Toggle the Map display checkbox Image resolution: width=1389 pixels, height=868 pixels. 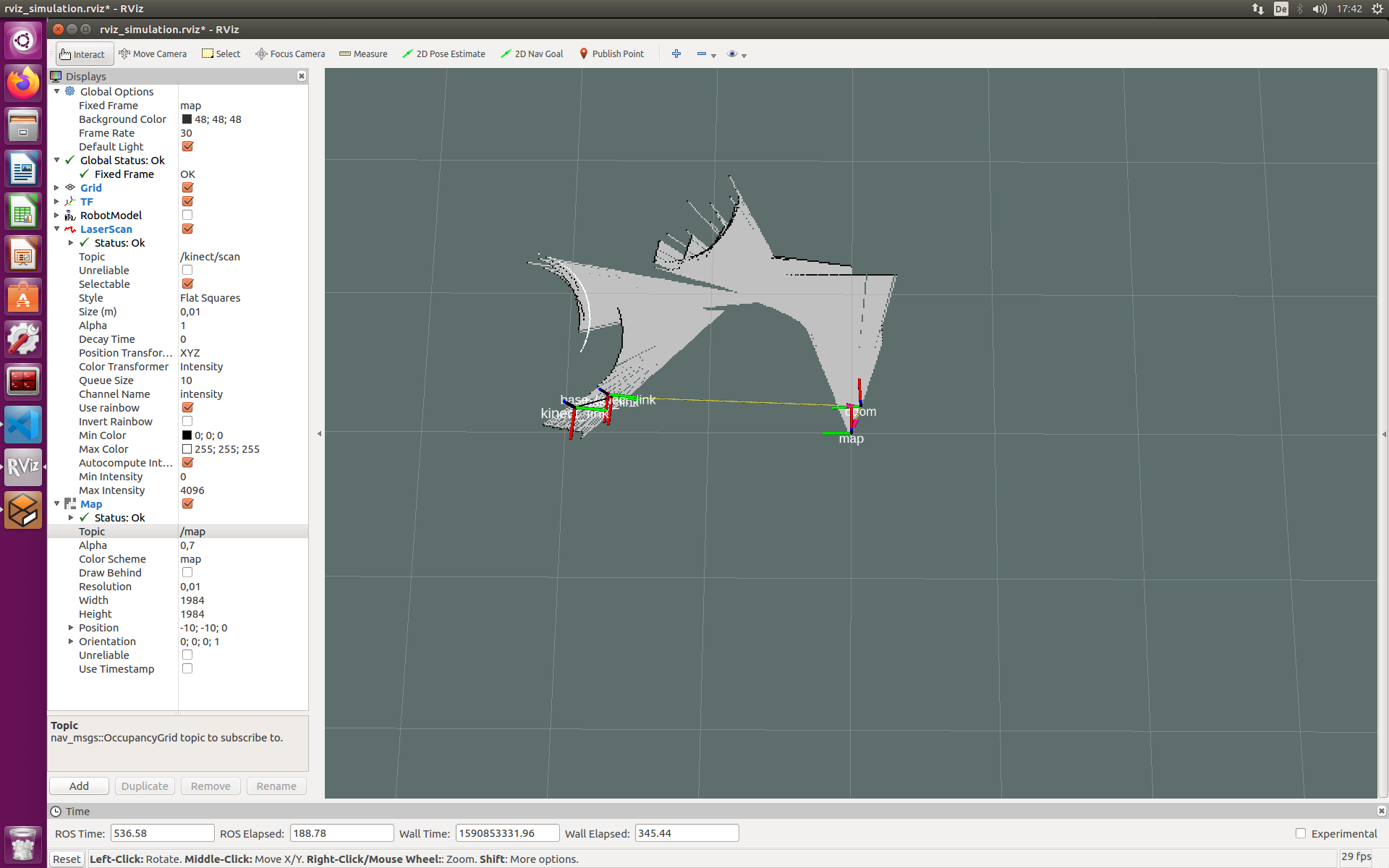coord(187,503)
